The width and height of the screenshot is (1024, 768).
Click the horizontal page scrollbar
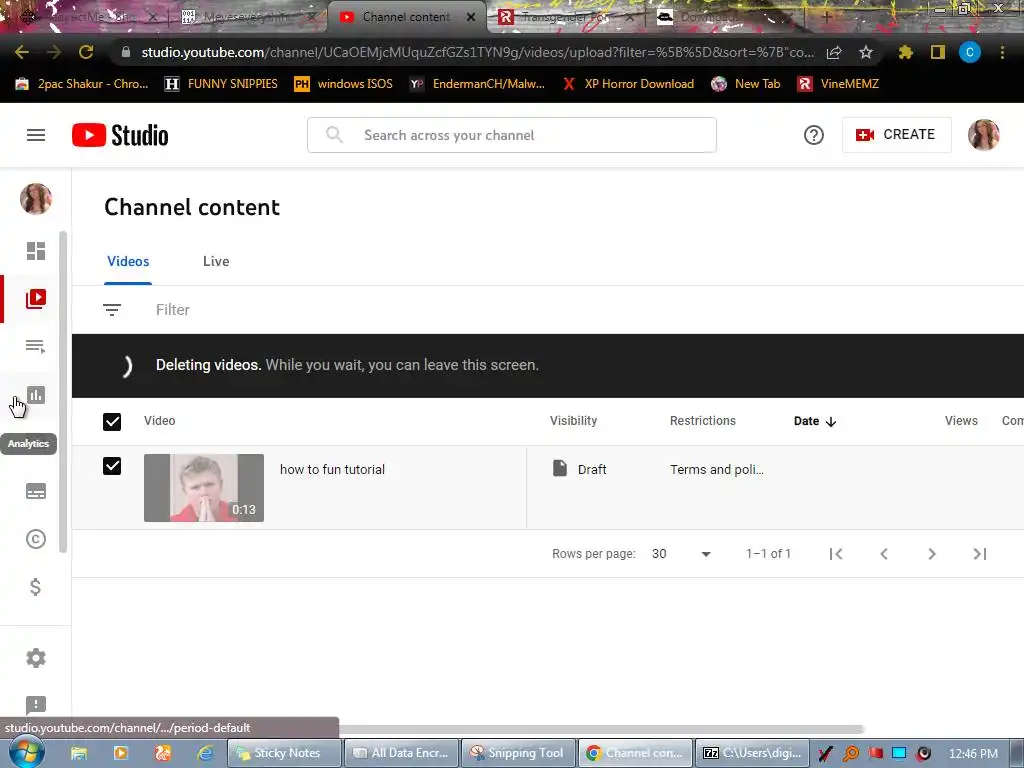[601, 729]
